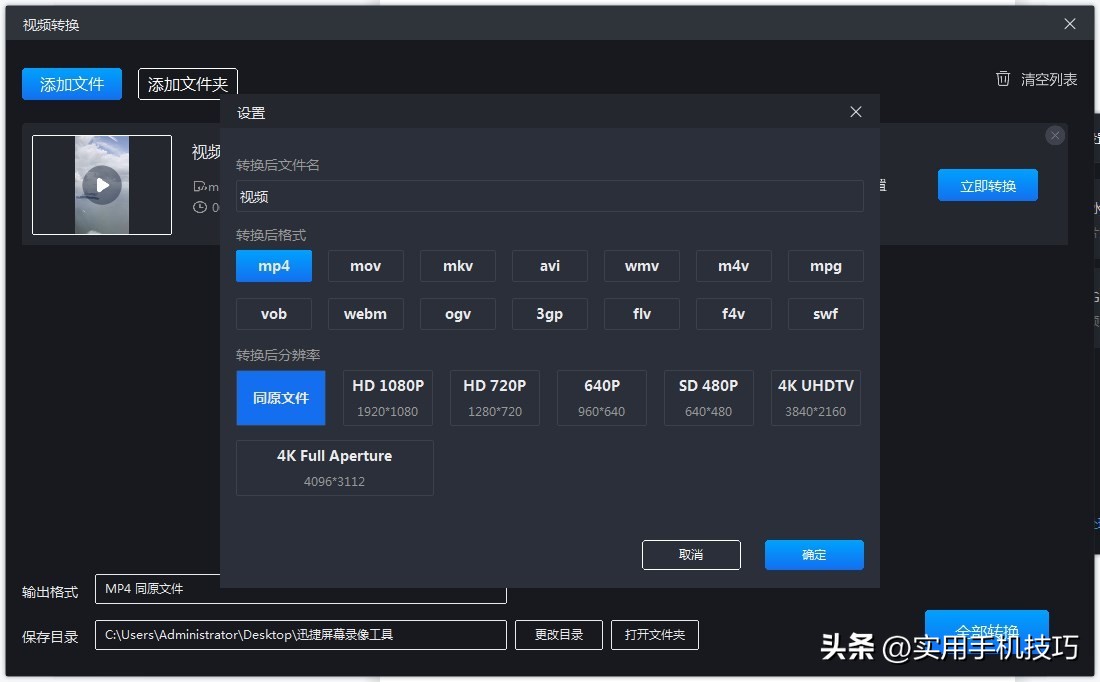
Task: Pick the 4K UHDTV 3840*2160 resolution
Action: click(815, 397)
